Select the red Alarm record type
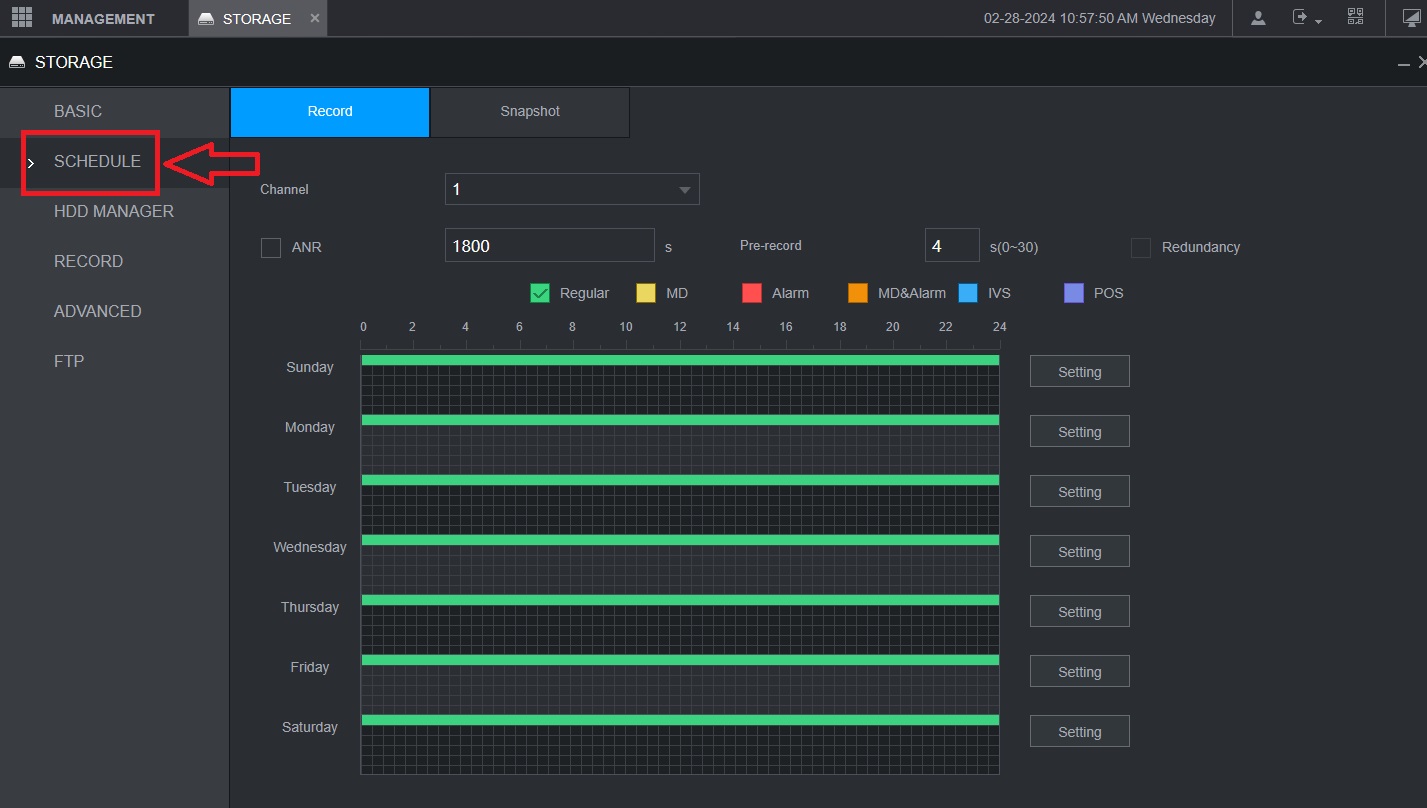Screen dimensions: 1427x808 pyautogui.click(x=752, y=293)
